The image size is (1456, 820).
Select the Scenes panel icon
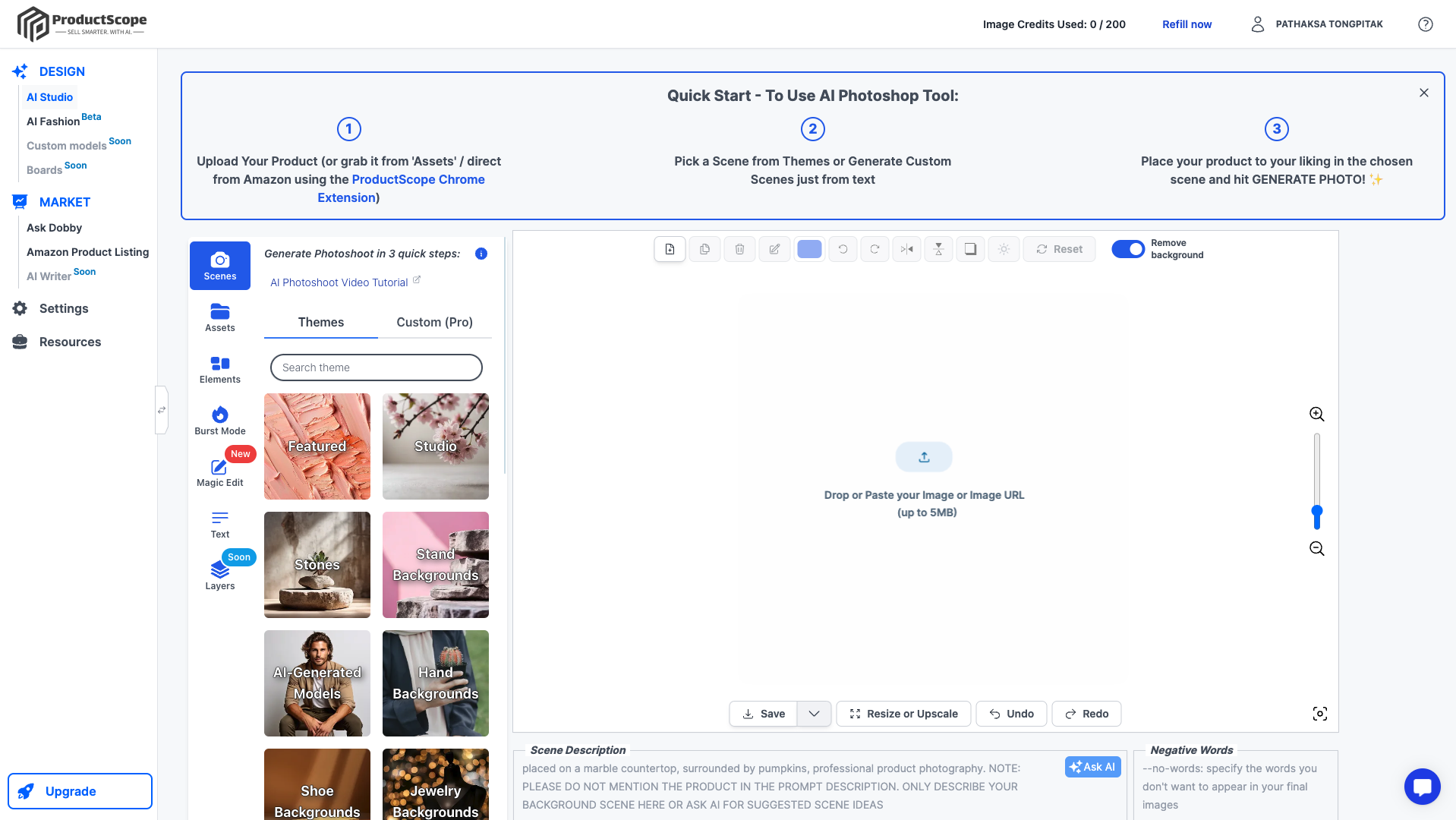pyautogui.click(x=219, y=265)
